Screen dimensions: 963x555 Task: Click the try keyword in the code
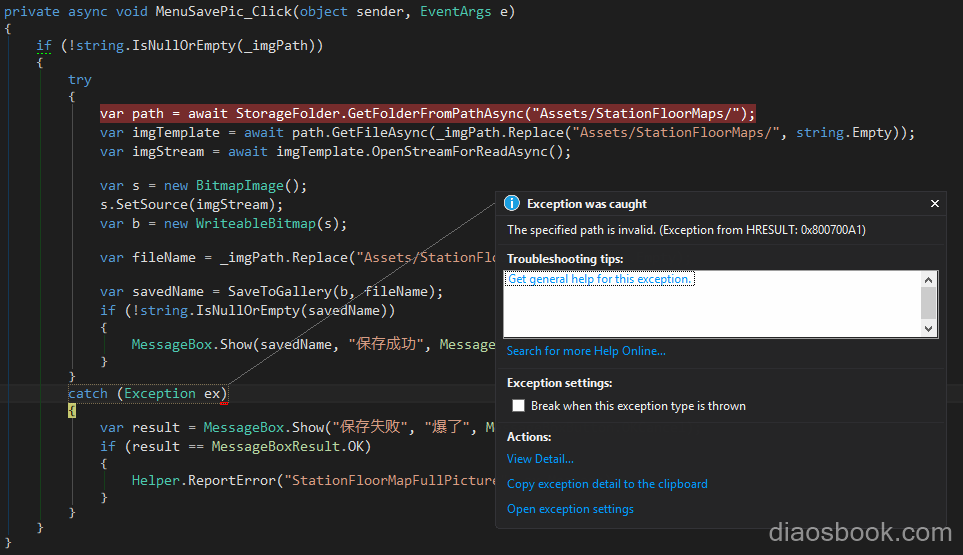(80, 80)
